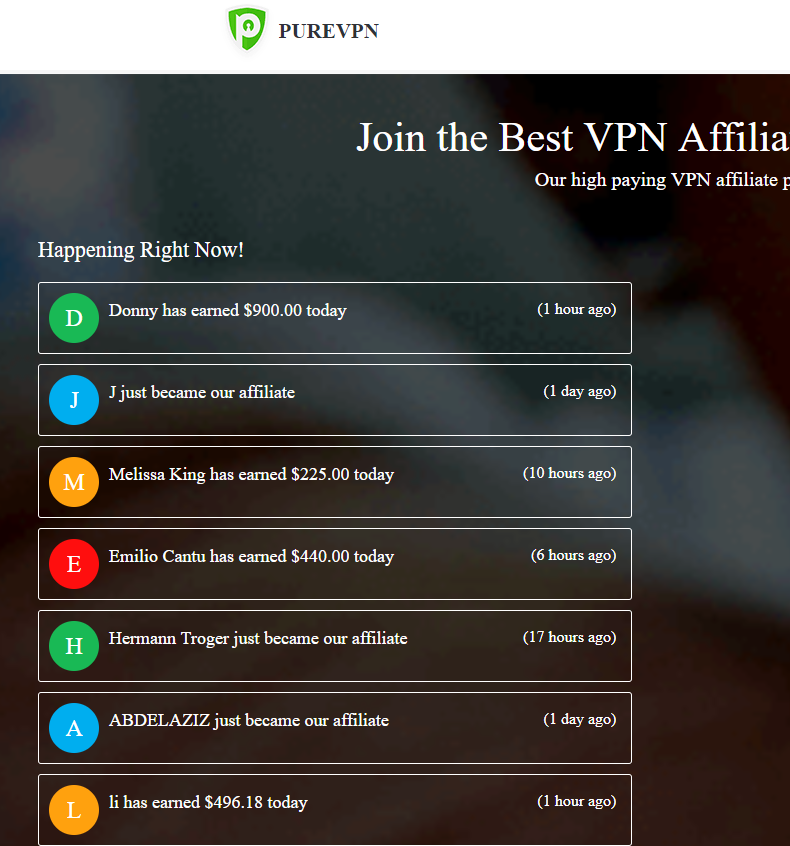
Task: Select the orange M avatar for Melissa King
Action: (x=74, y=482)
